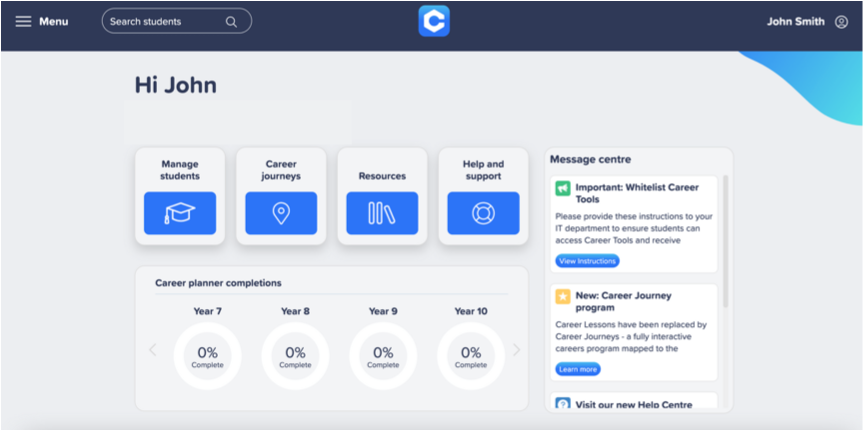Click the Menu label in header
The width and height of the screenshot is (863, 430).
53,21
